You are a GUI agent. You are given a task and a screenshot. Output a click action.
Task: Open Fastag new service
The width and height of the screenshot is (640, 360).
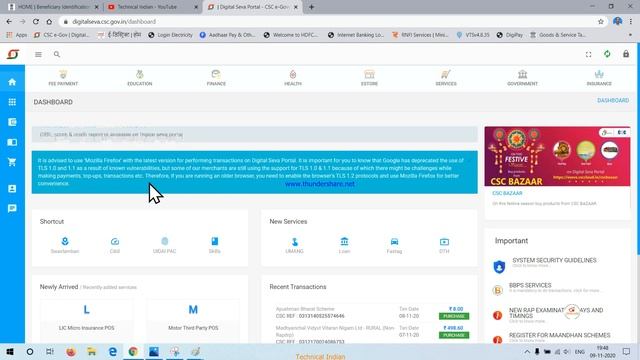394,245
